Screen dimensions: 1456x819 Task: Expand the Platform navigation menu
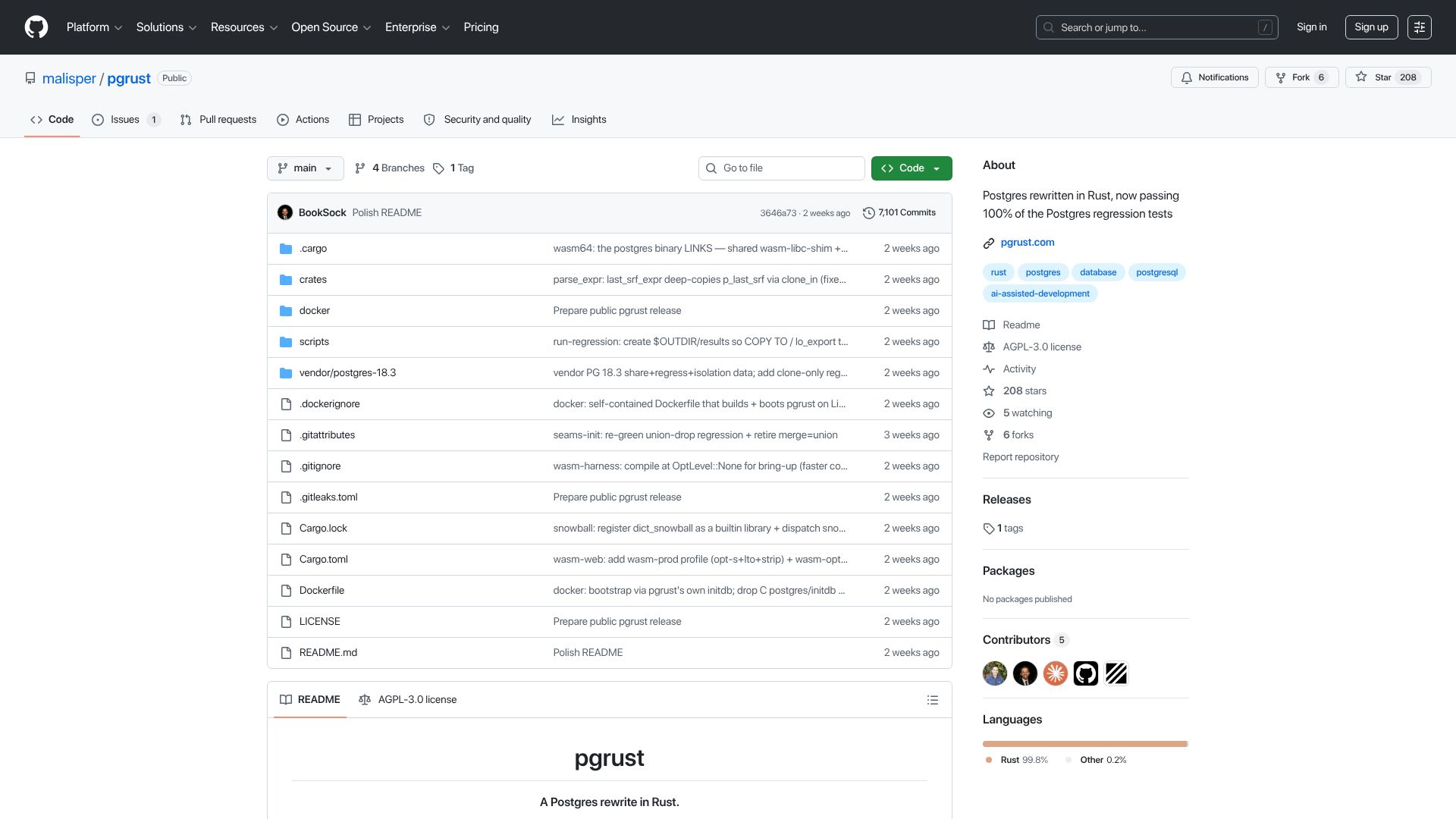tap(94, 27)
